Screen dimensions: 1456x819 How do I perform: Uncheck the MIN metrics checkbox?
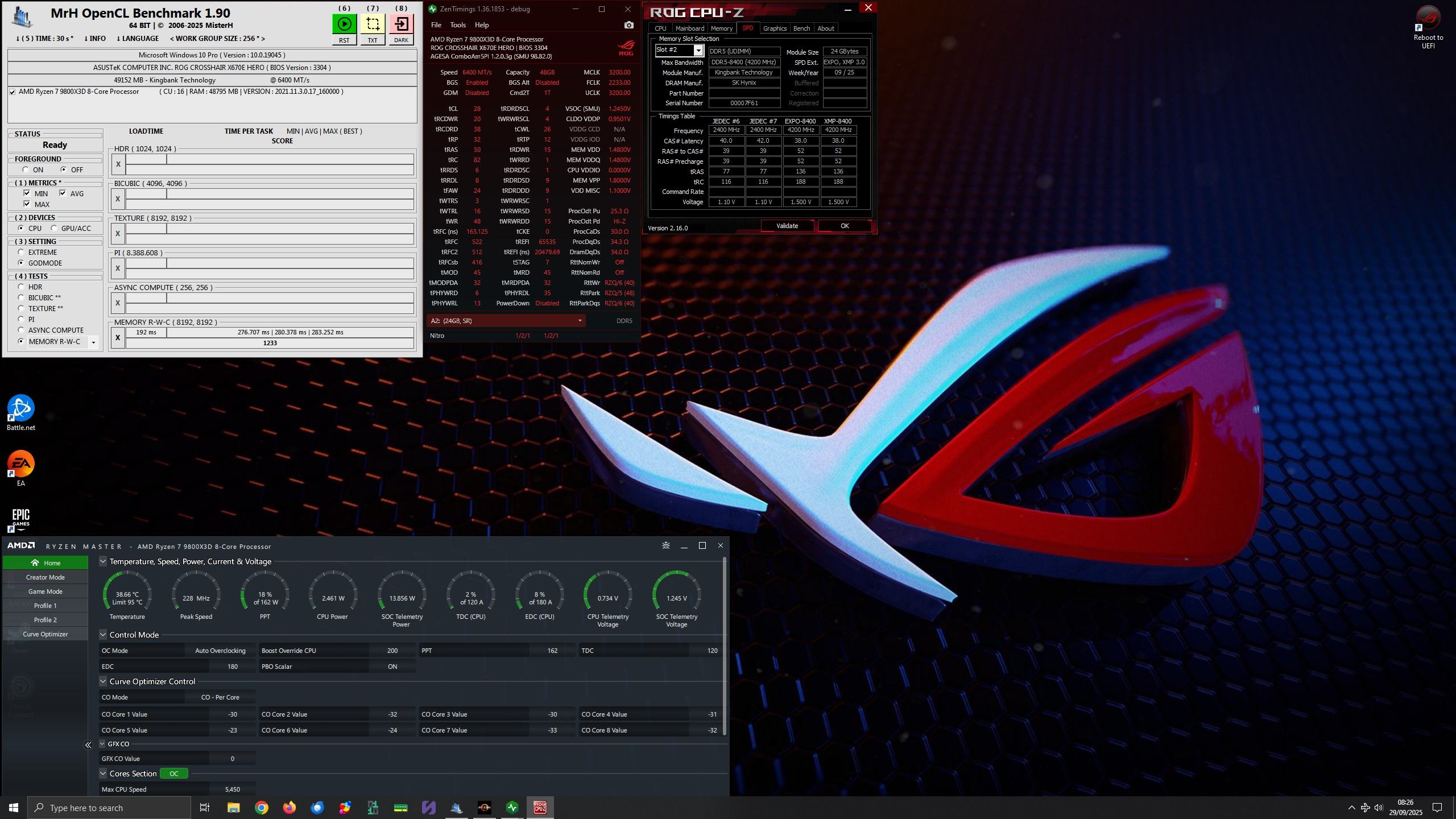[x=27, y=193]
